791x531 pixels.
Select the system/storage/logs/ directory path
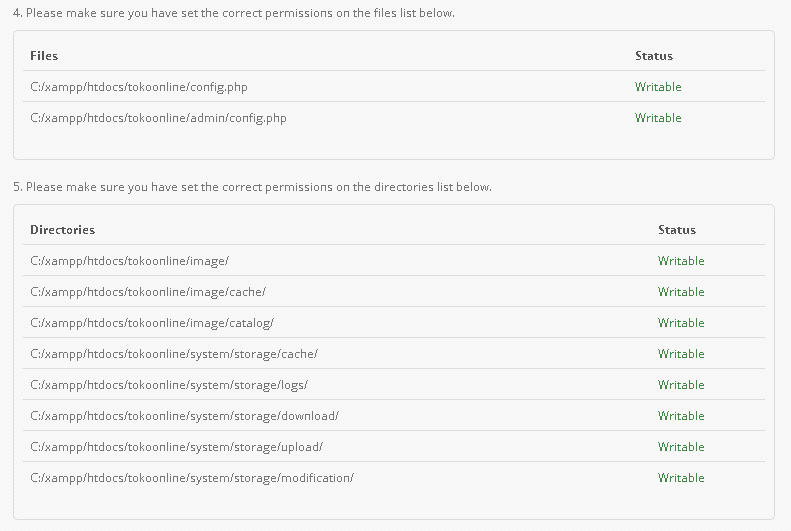click(x=168, y=385)
